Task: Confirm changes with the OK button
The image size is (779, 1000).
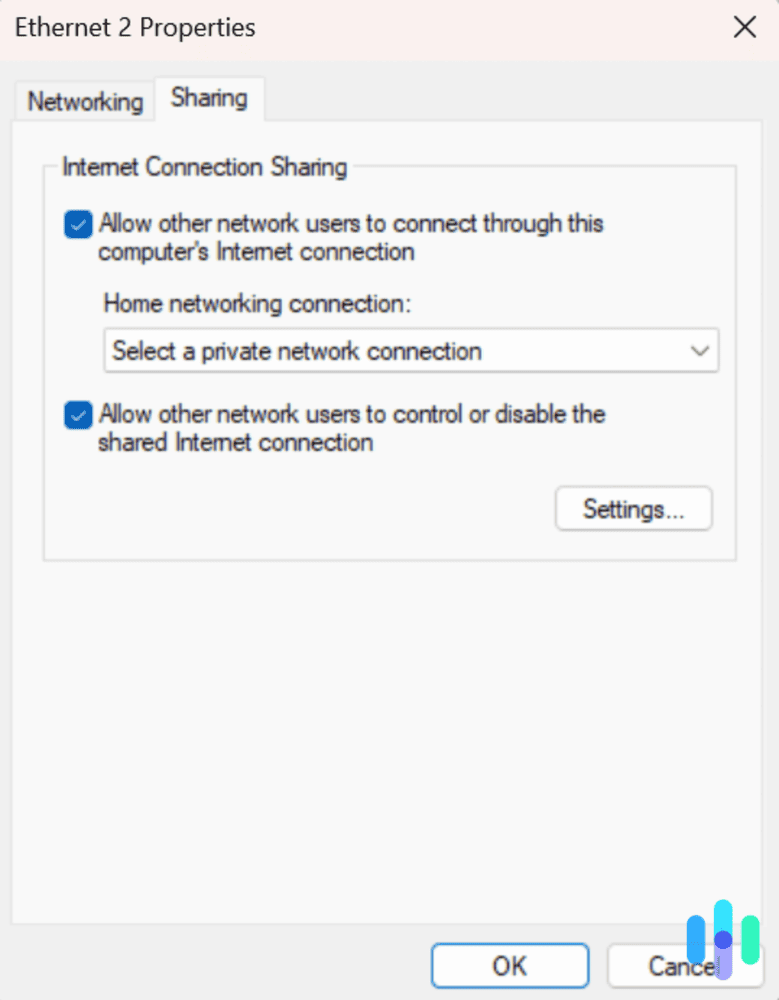Action: (510, 965)
